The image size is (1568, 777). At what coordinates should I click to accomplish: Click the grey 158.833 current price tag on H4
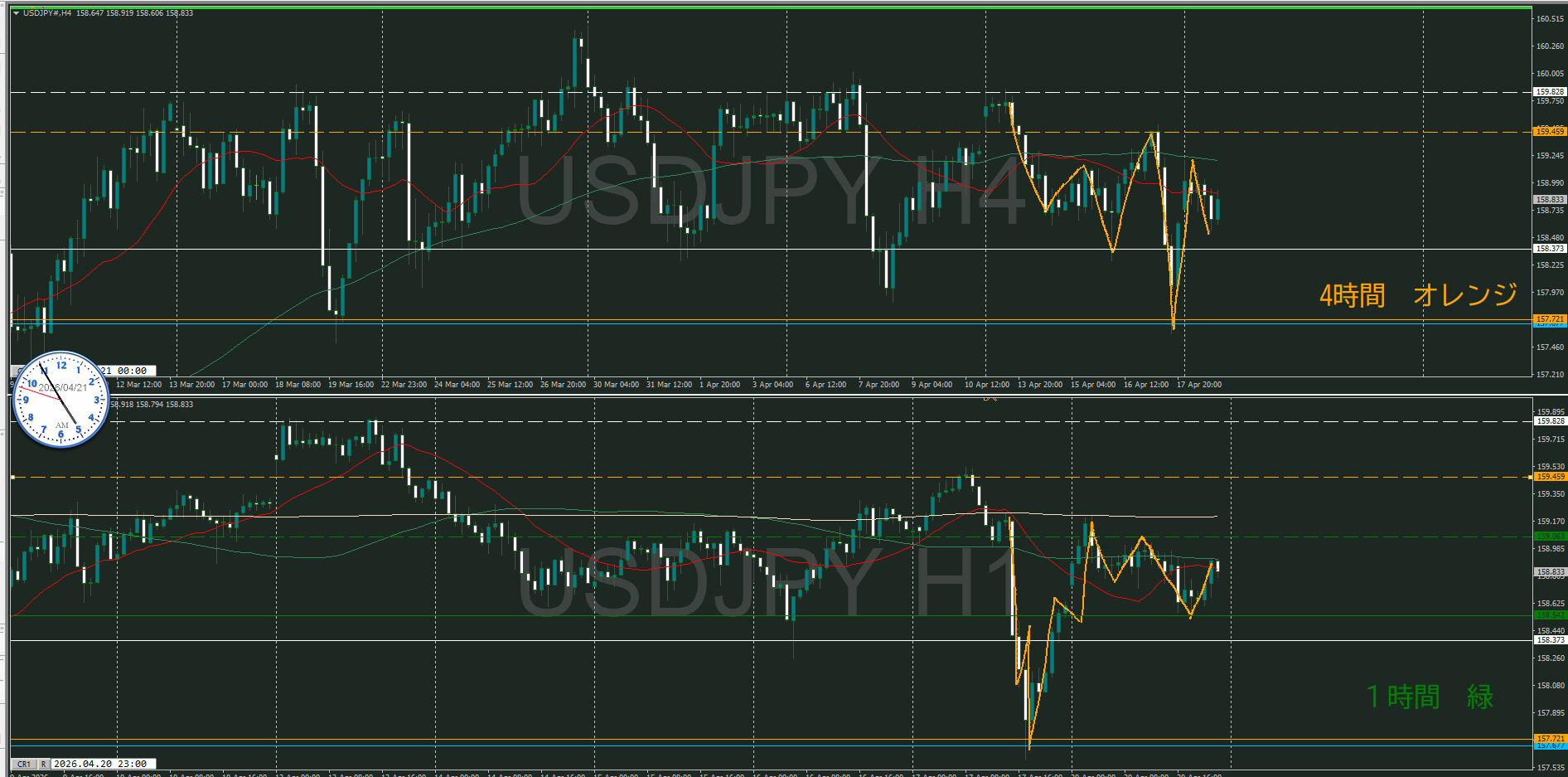pos(1549,200)
